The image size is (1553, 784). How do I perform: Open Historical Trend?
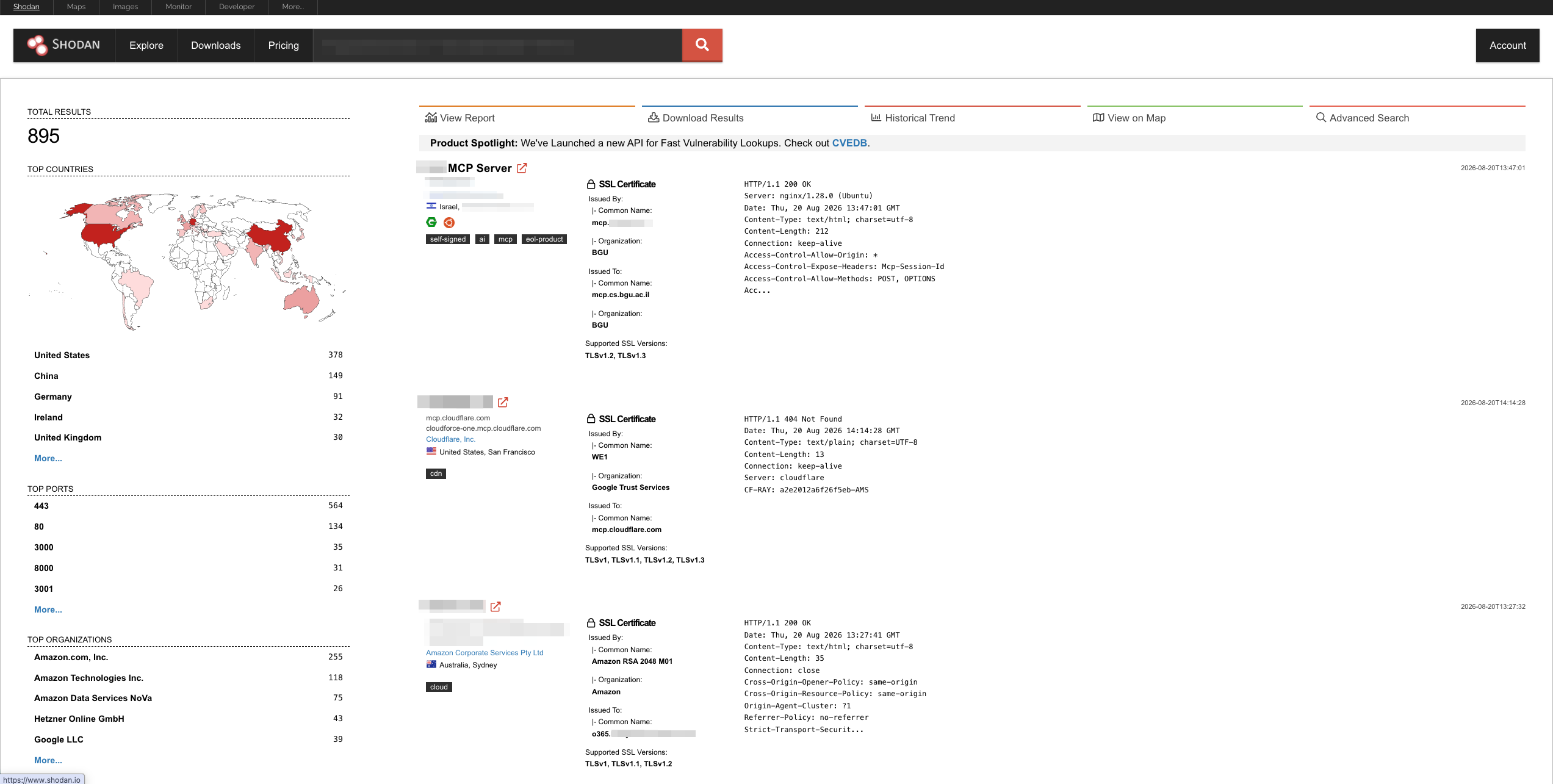(913, 118)
